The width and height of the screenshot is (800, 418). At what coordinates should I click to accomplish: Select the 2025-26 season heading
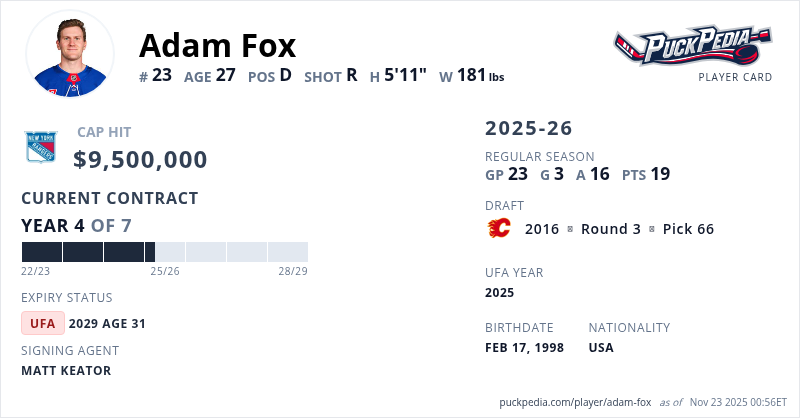pos(528,128)
